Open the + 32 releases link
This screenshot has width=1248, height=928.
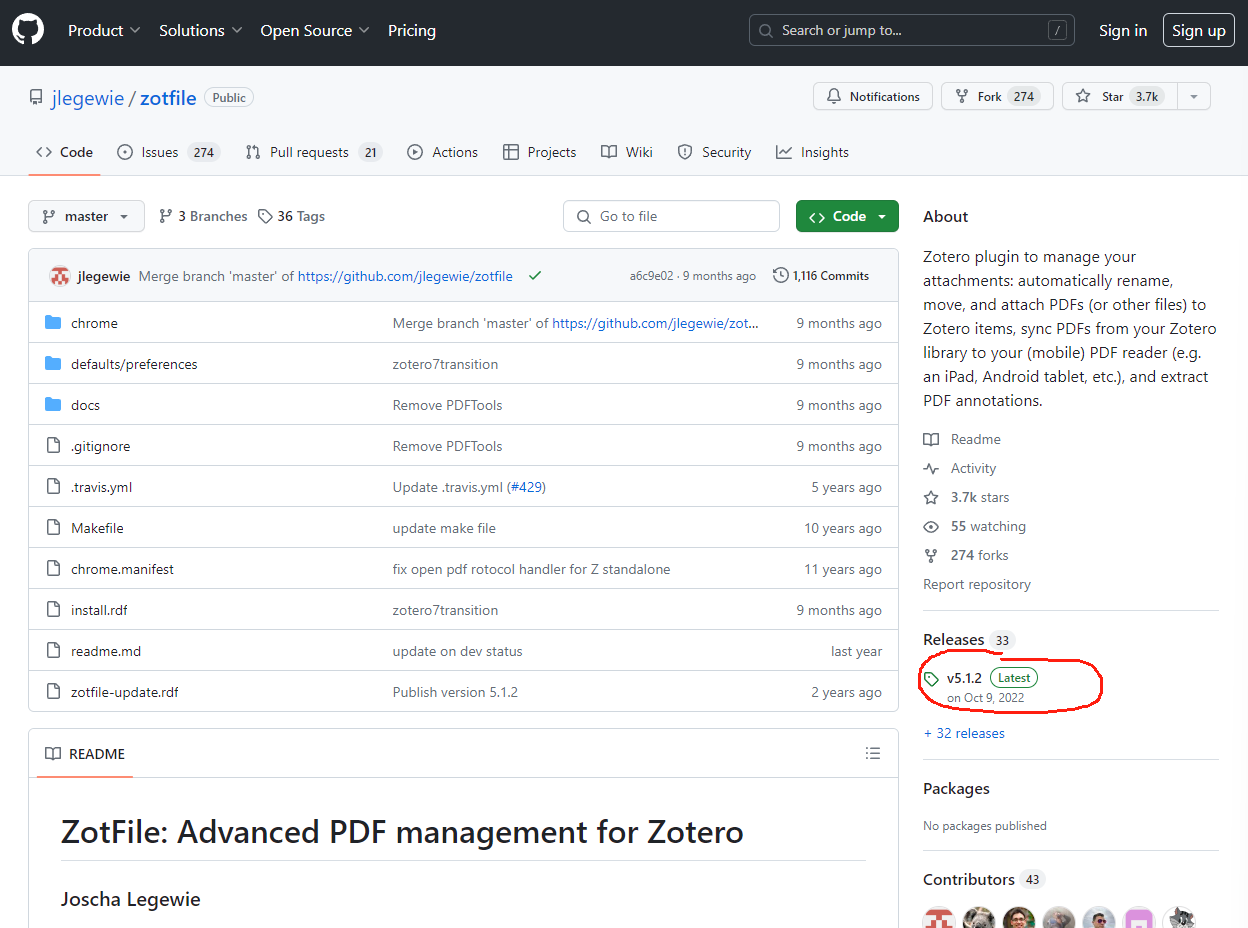[964, 733]
